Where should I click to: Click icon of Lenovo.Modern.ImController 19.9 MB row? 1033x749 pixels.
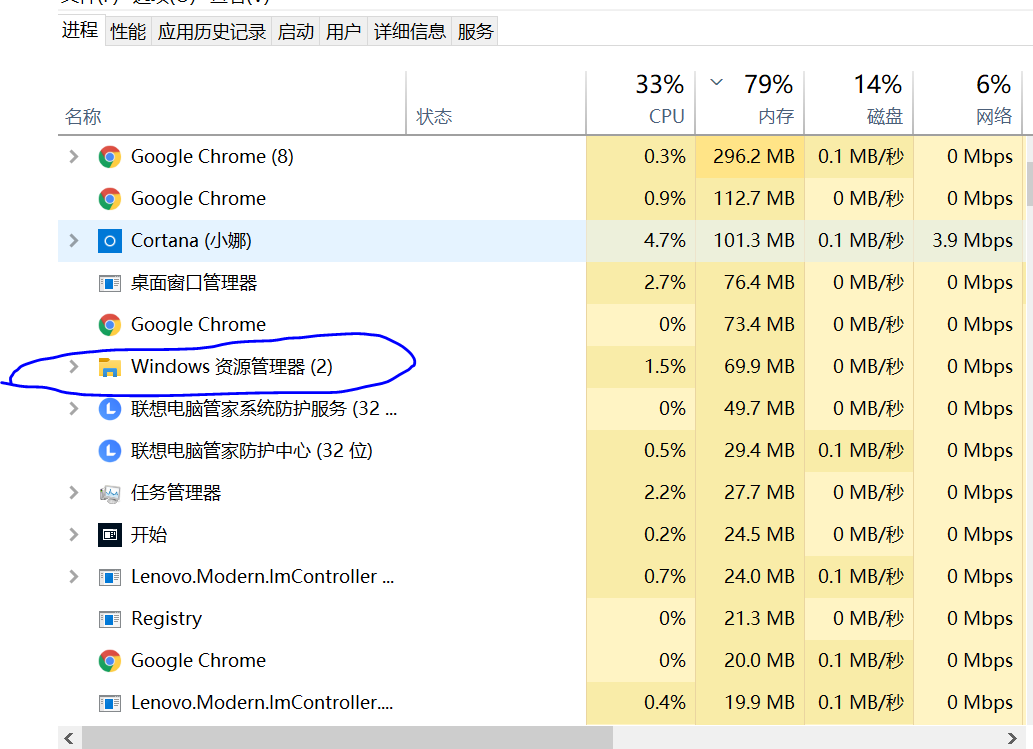click(x=109, y=704)
